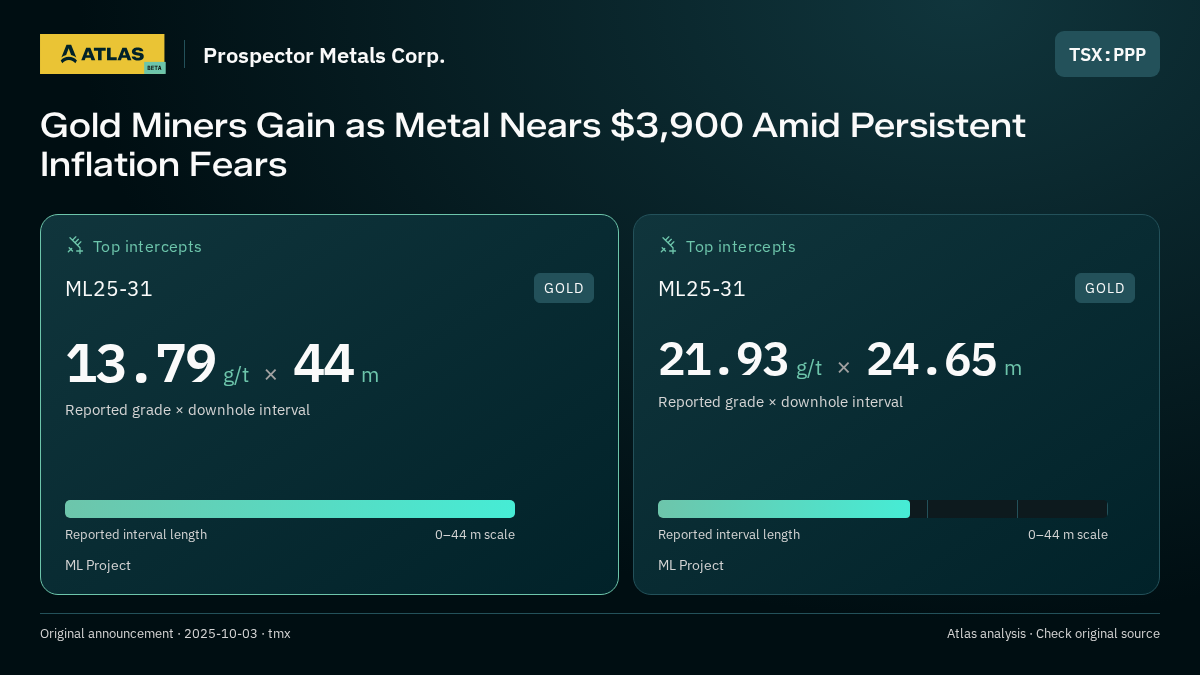Image resolution: width=1200 pixels, height=675 pixels.
Task: Click the drill icon in the 21.93 g/t card
Action: click(668, 245)
